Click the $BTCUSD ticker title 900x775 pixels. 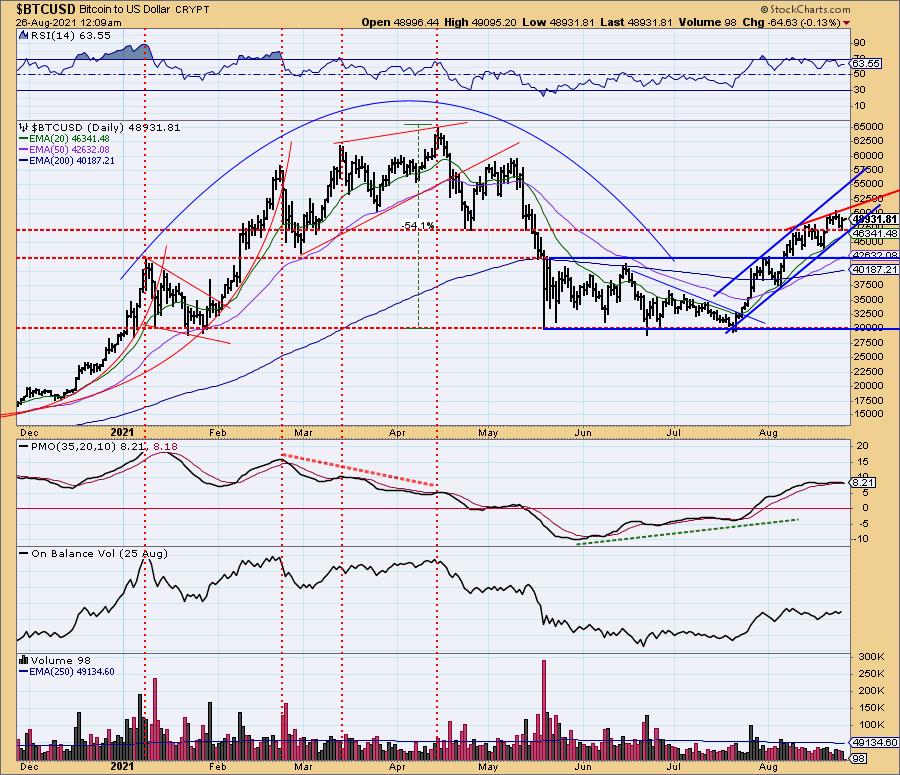coord(45,9)
